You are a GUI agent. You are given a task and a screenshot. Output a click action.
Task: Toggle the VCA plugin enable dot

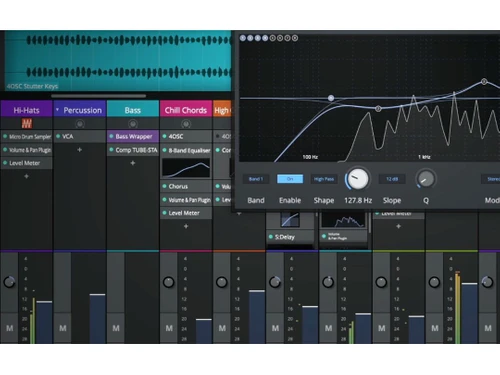(58, 136)
